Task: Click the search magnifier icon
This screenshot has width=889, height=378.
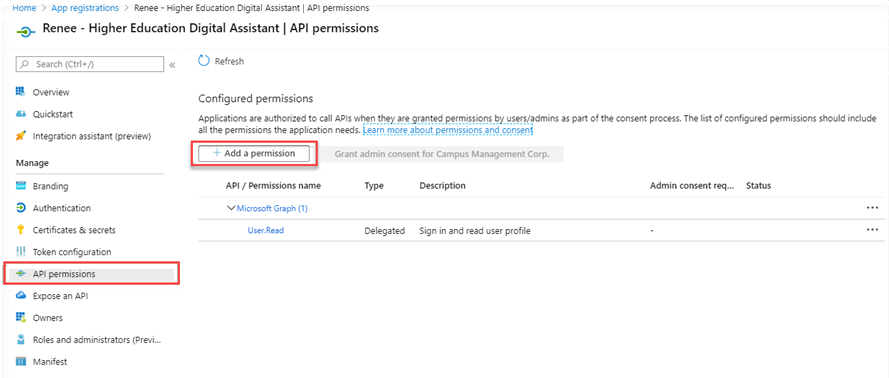Action: pos(24,65)
